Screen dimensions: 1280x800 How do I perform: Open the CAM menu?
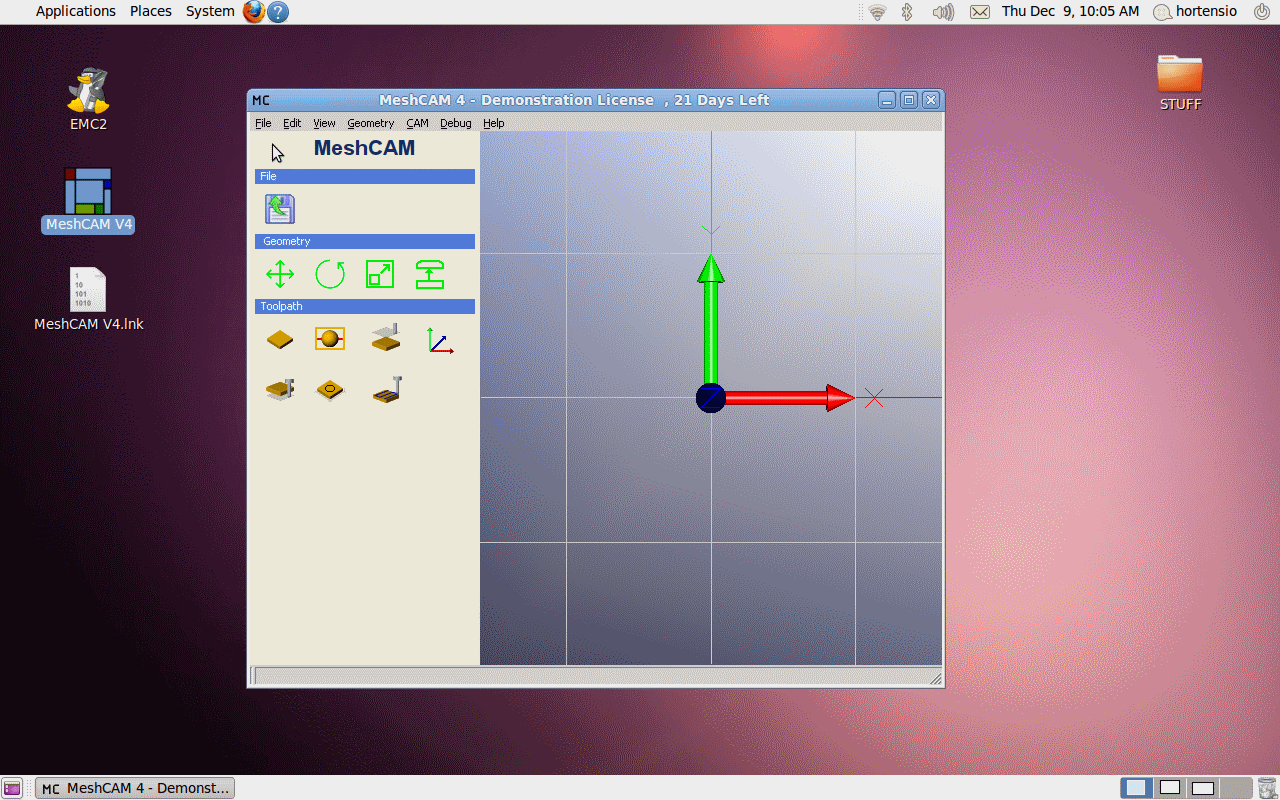point(417,123)
